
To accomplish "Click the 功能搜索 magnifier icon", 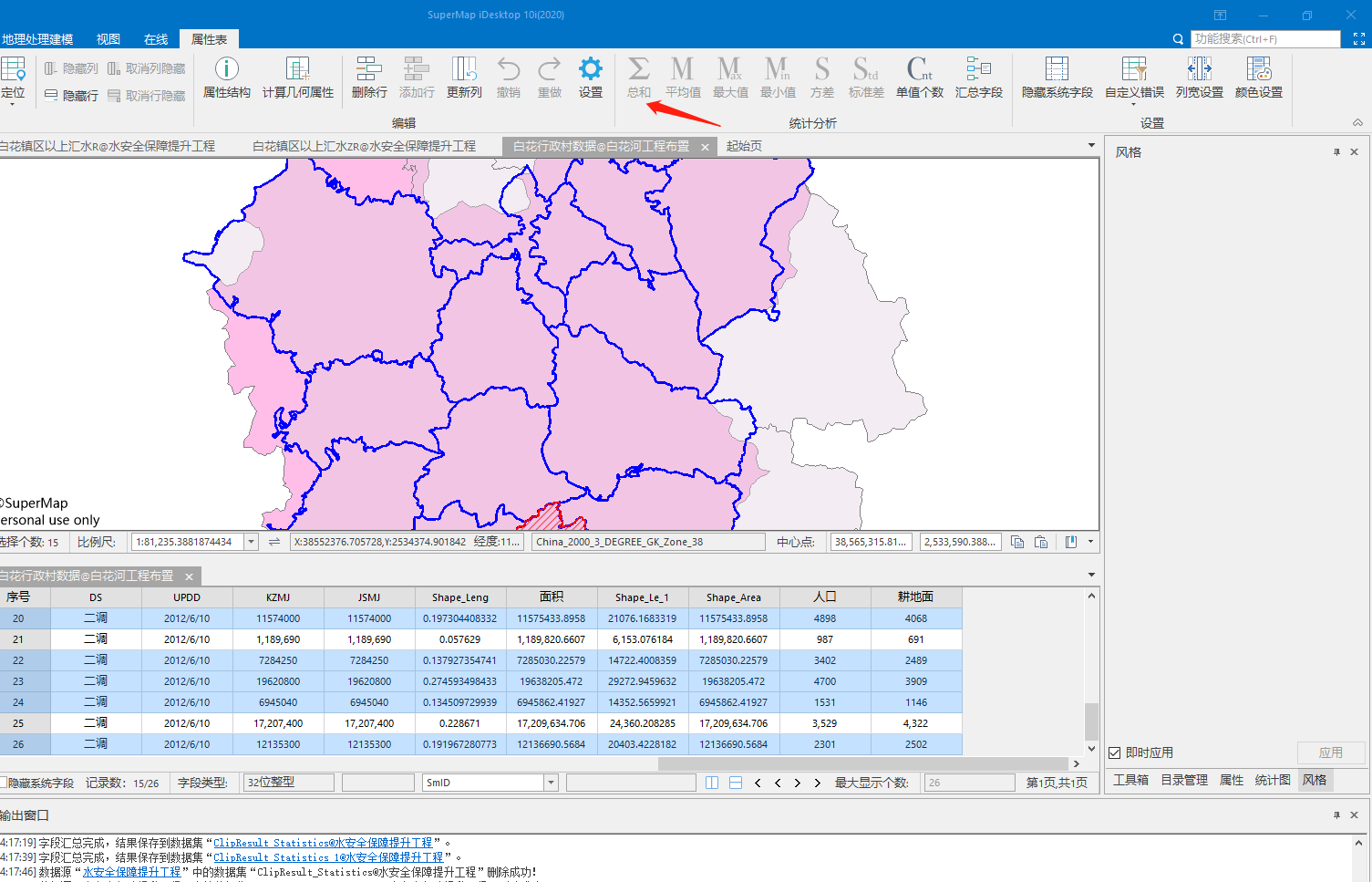I will (1178, 39).
